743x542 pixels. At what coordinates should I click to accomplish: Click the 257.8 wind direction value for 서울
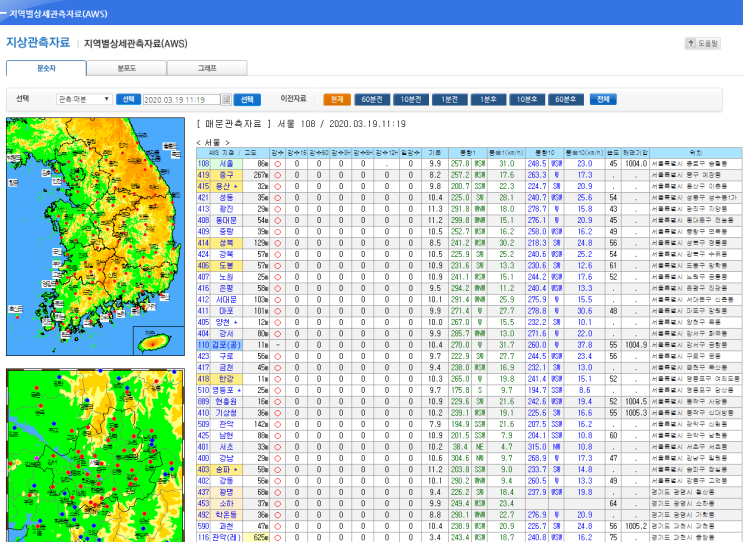coord(460,164)
